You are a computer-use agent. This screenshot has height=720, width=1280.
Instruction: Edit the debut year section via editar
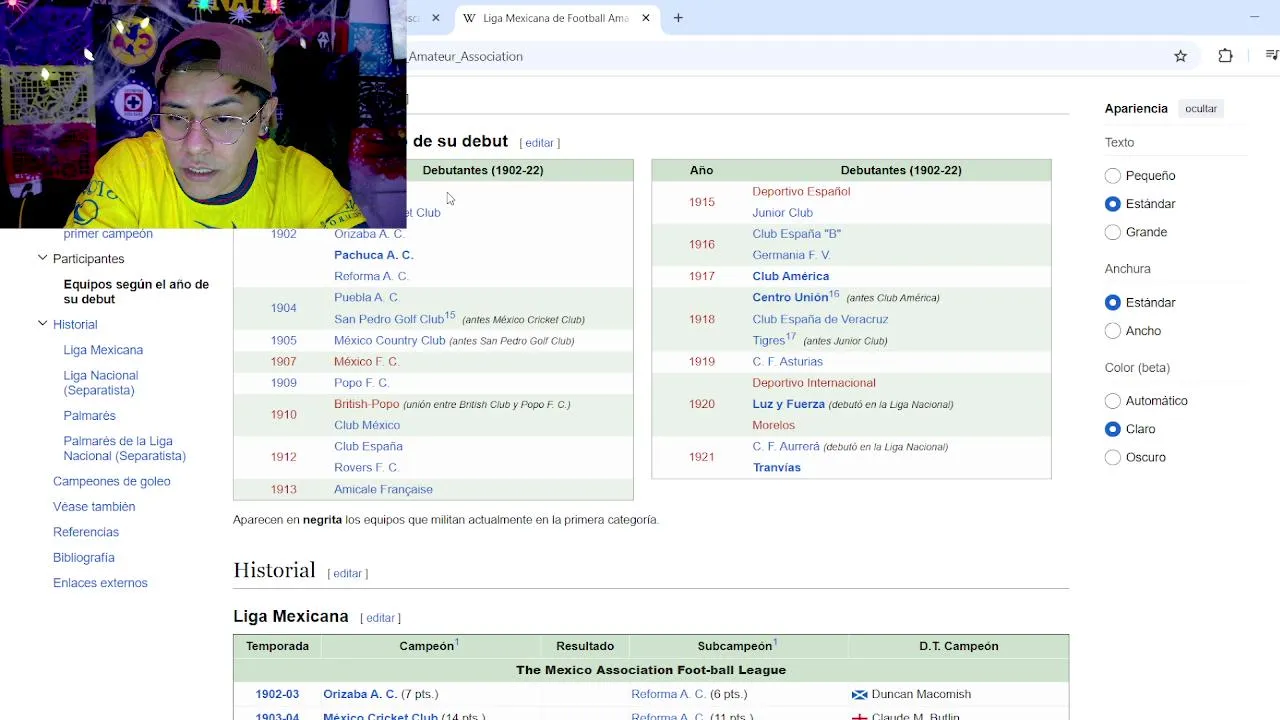pos(539,143)
